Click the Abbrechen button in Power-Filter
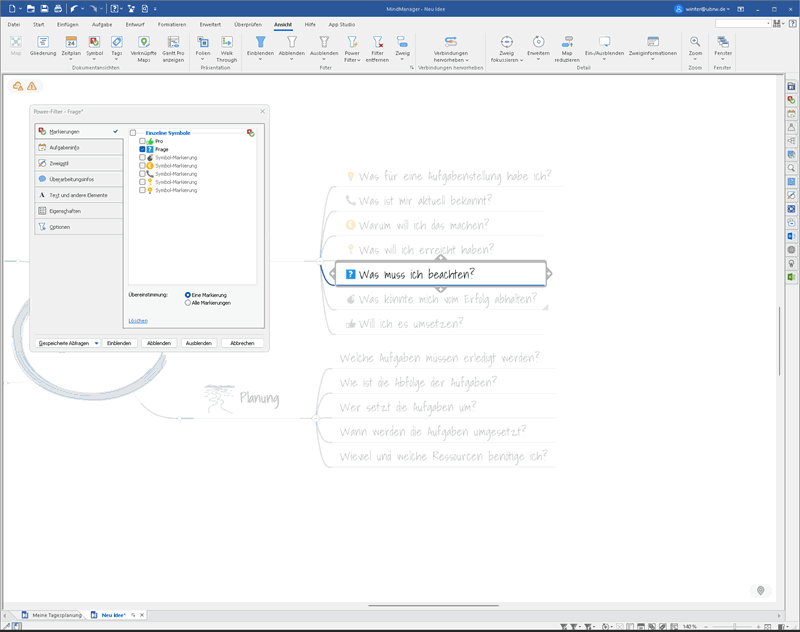Viewport: 800px width, 632px height. [242, 342]
